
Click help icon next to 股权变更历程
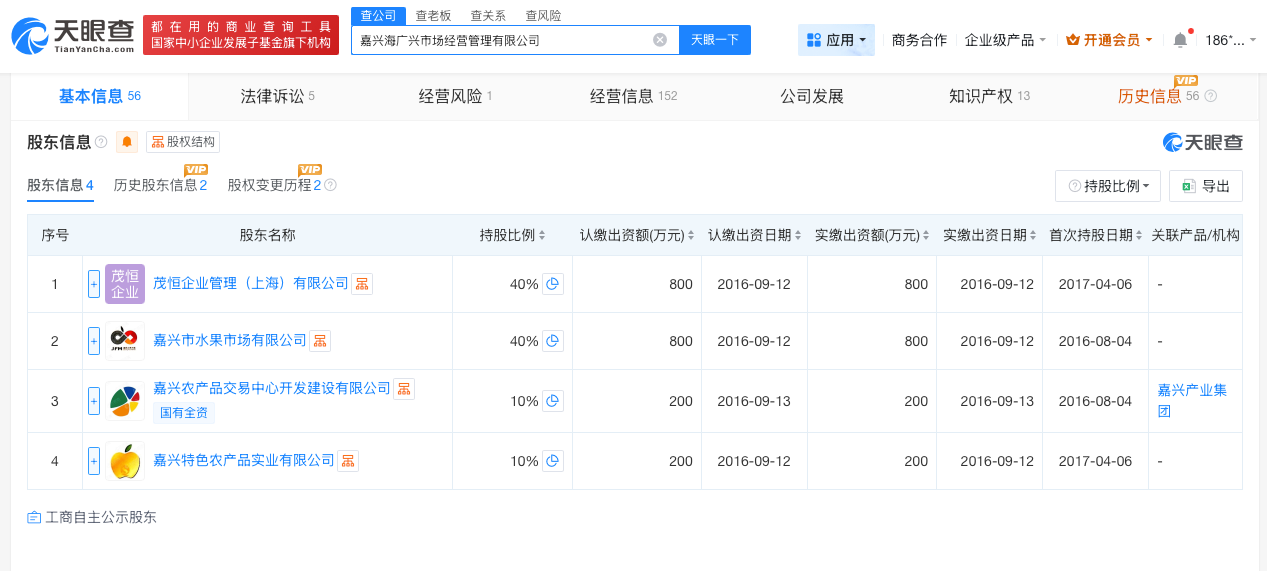tap(331, 185)
